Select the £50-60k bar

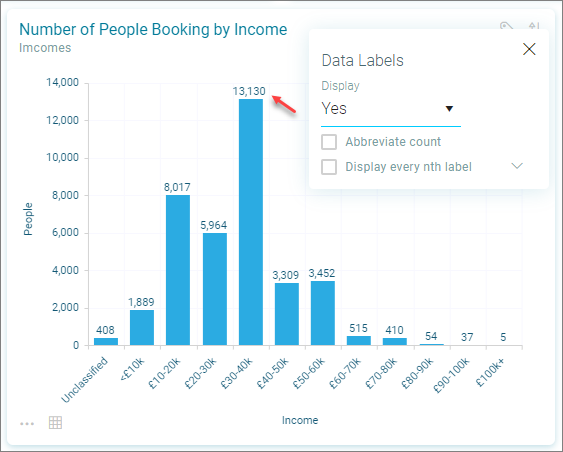click(323, 313)
